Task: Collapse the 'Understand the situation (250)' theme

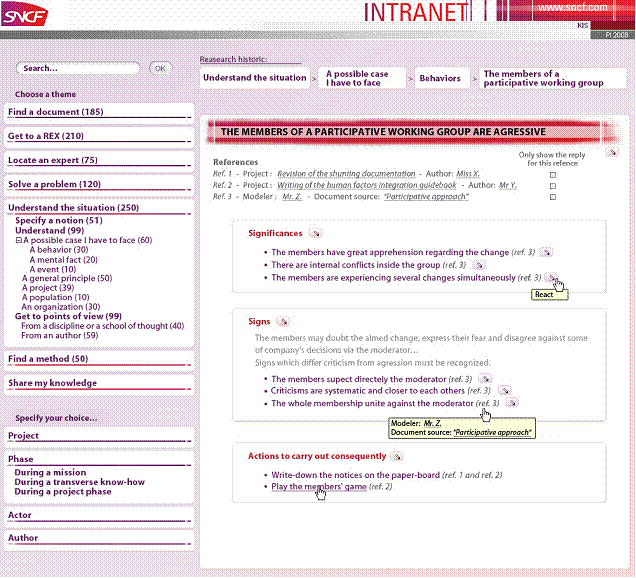Action: point(99,208)
